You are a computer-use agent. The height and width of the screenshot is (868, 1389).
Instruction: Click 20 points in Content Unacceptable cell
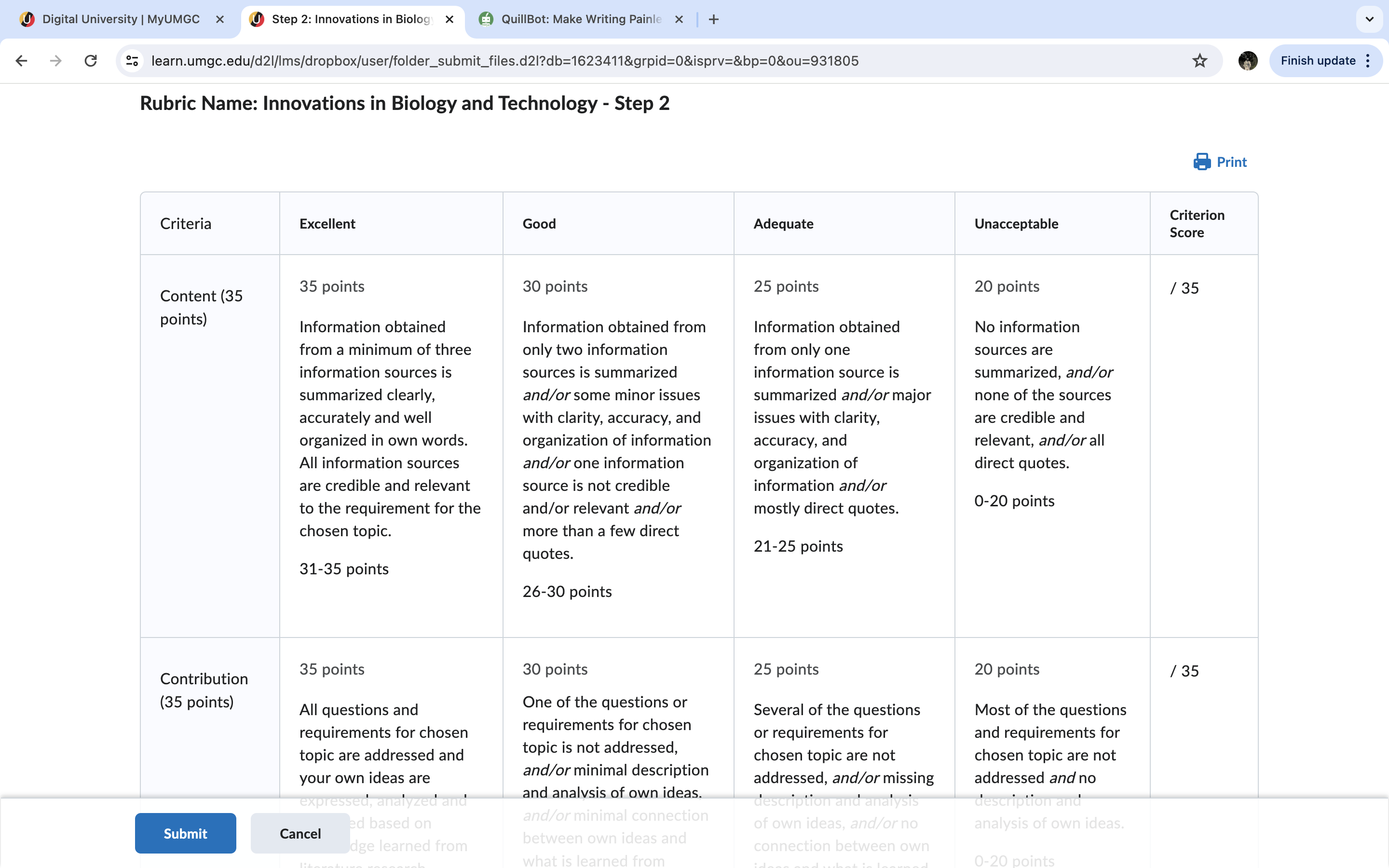[x=1007, y=286]
